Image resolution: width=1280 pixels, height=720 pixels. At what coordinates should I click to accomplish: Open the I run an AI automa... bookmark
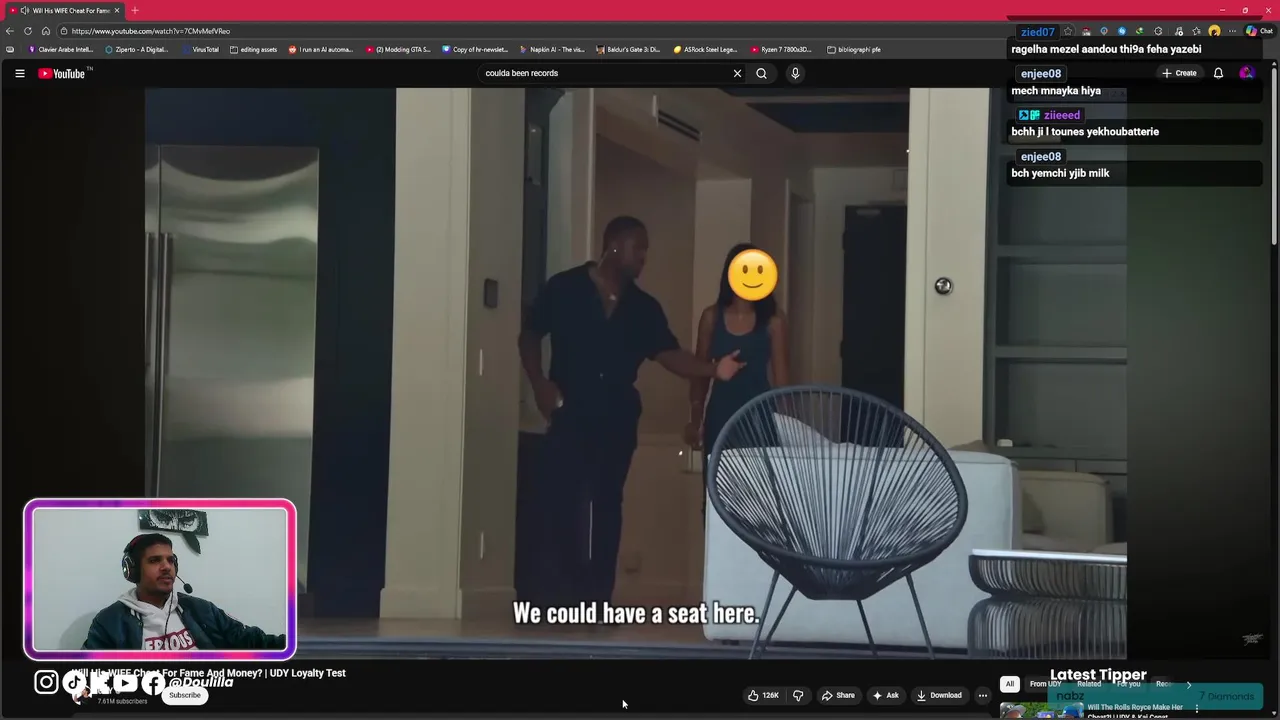click(321, 49)
